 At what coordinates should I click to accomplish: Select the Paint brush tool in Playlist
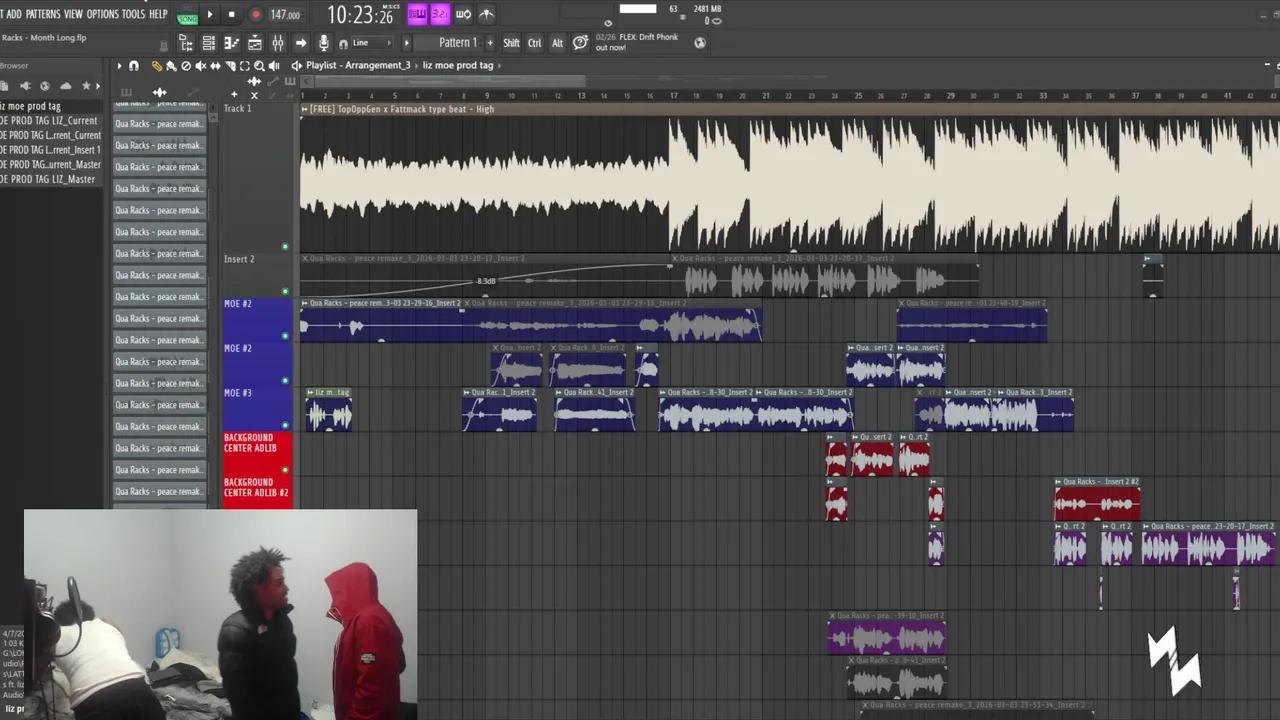tap(171, 66)
